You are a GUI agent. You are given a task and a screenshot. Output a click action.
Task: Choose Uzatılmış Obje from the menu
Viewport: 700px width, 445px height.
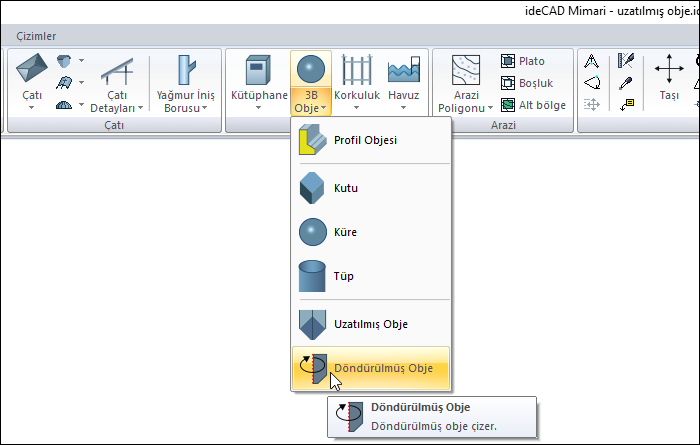pyautogui.click(x=371, y=324)
